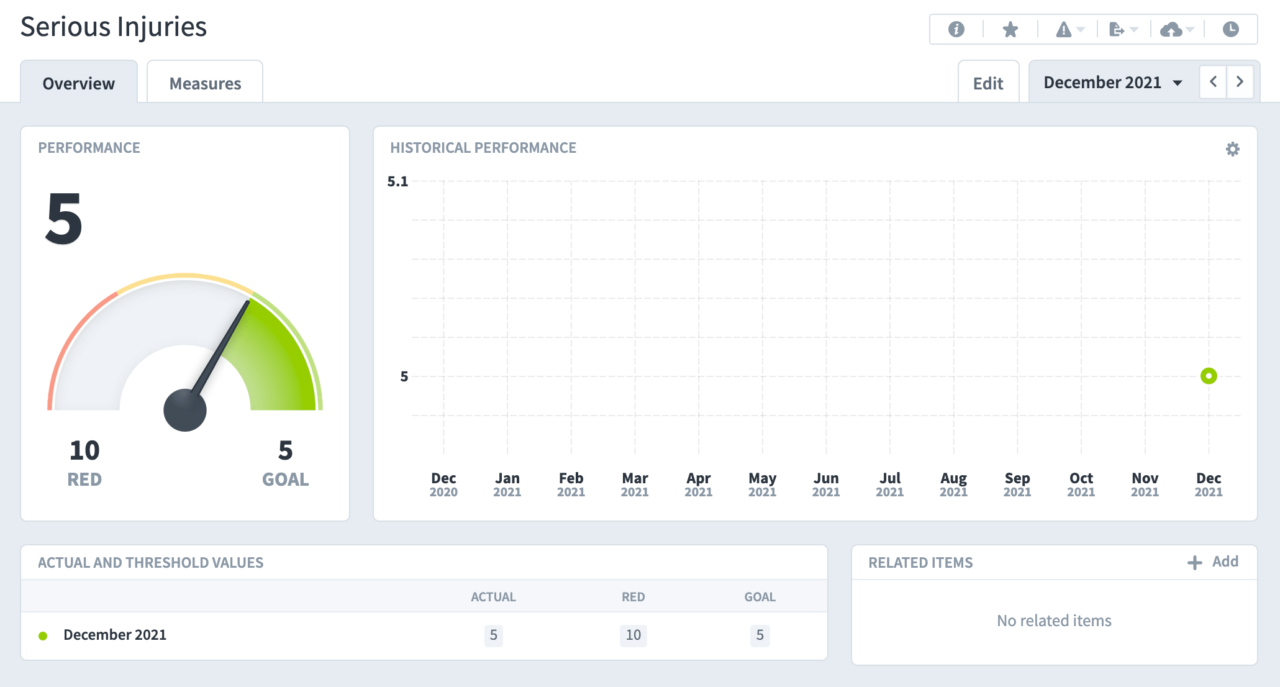Open the measure info icon
This screenshot has width=1280, height=687.
955,29
